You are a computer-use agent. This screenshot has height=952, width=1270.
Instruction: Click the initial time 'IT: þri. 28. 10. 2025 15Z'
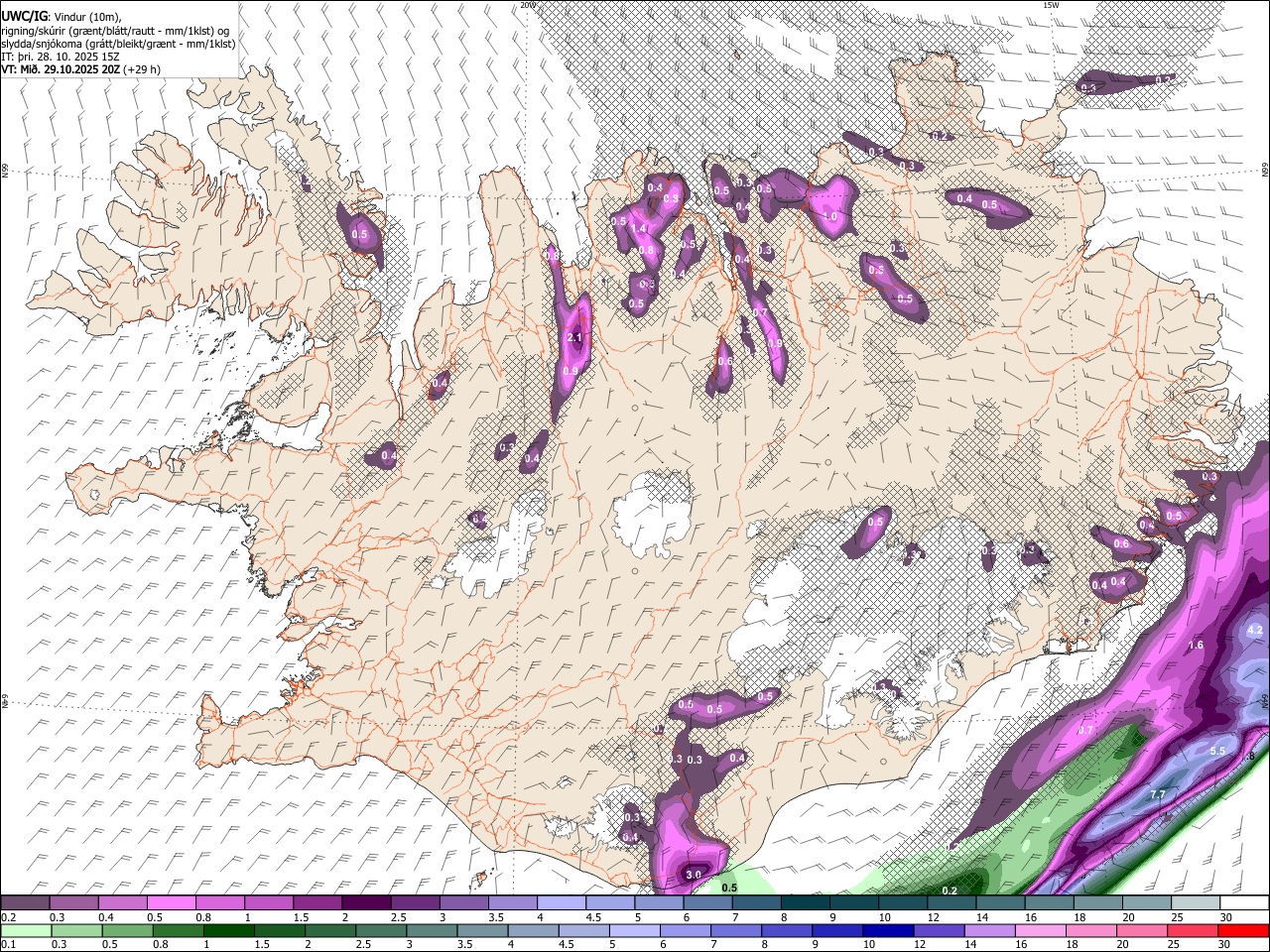(62, 57)
